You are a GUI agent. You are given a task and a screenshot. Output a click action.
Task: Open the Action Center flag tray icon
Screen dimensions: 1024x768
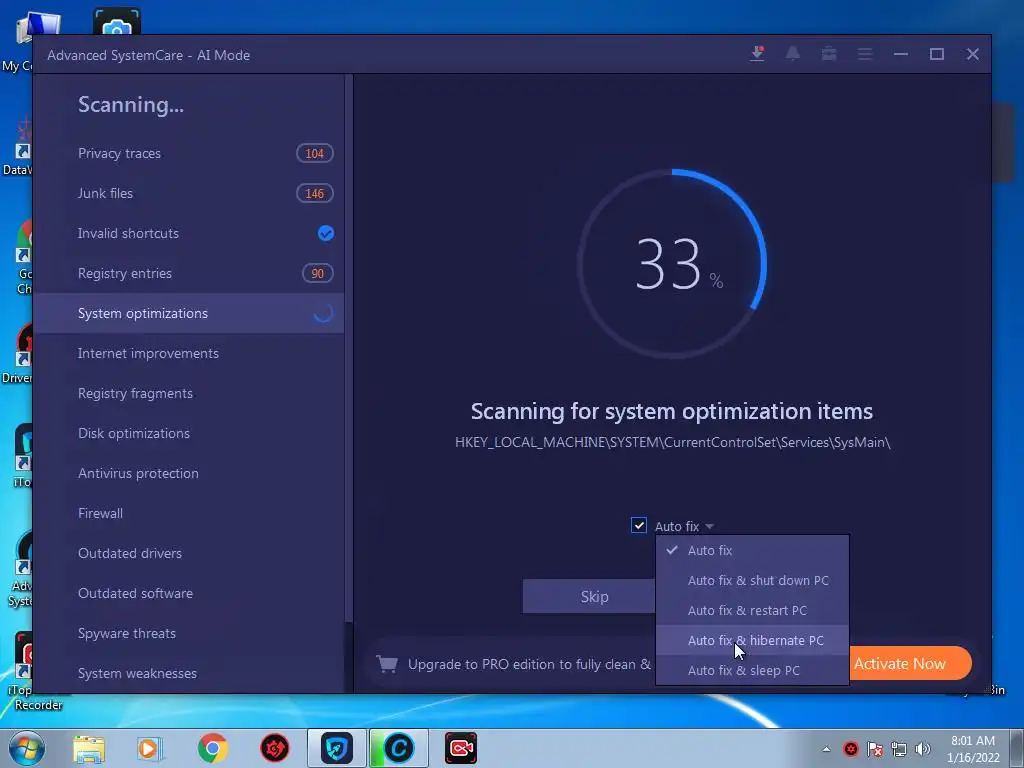[875, 749]
